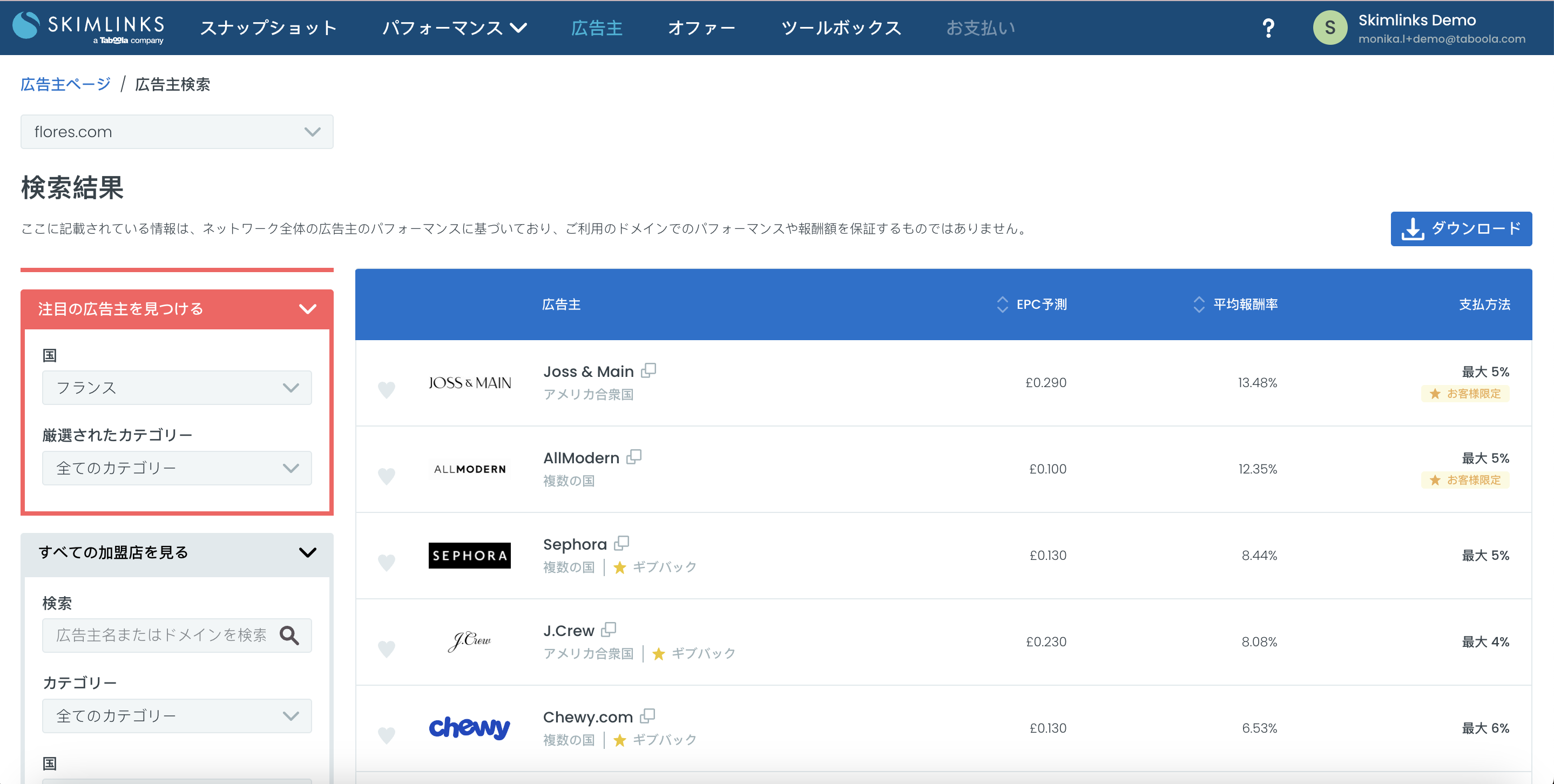The width and height of the screenshot is (1554, 784).
Task: Click the Joss & Main logo
Action: click(470, 383)
